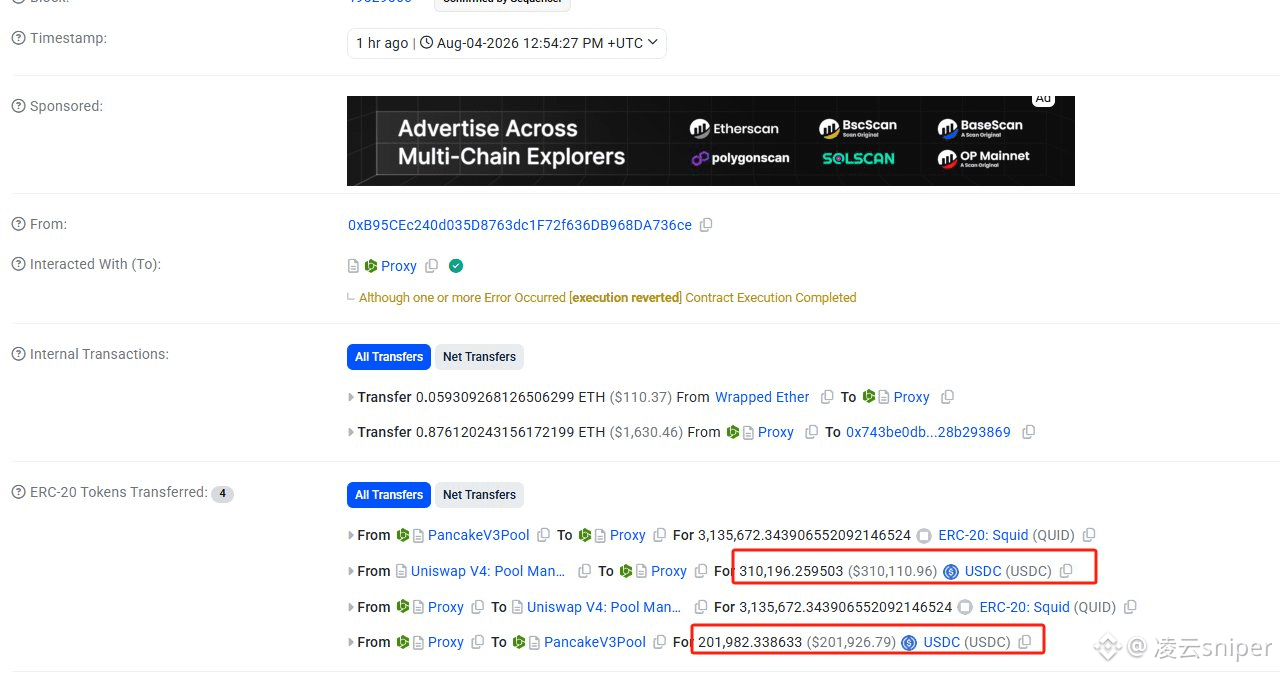The height and width of the screenshot is (673, 1280).
Task: Copy Uniswap V4 recipient address in Squid row
Action: 701,607
